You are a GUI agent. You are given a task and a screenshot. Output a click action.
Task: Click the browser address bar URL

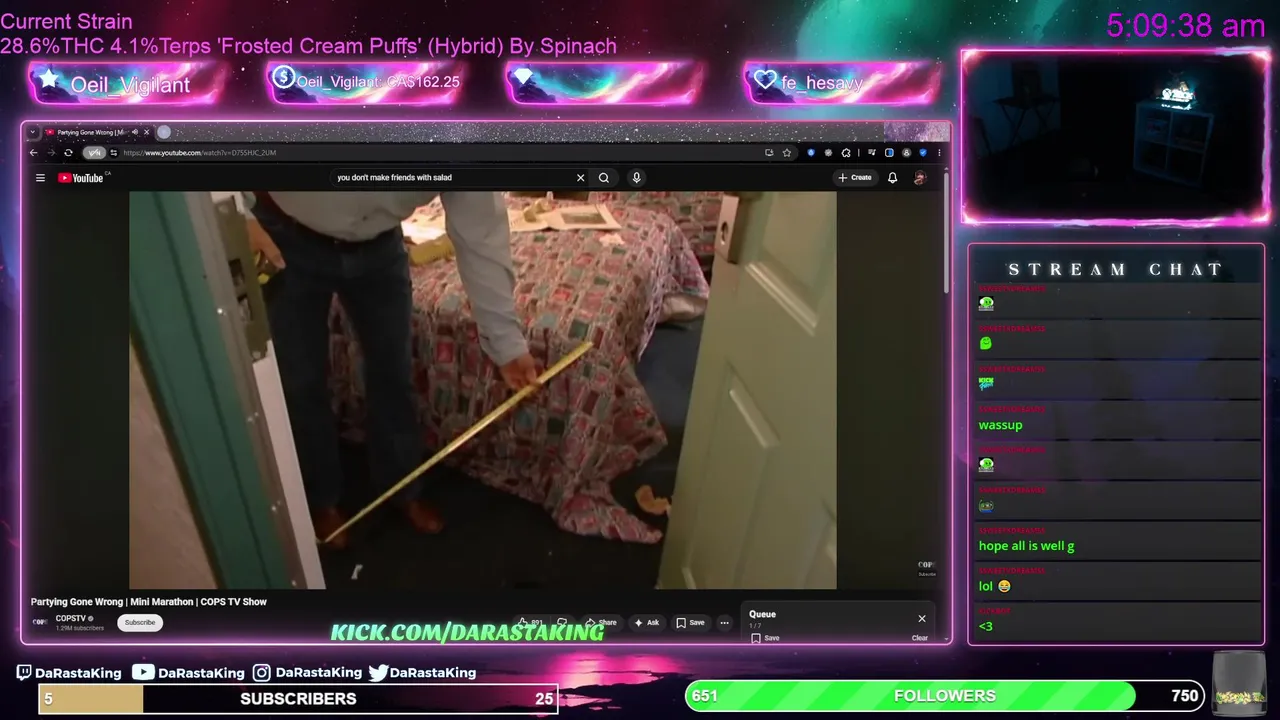(x=199, y=153)
